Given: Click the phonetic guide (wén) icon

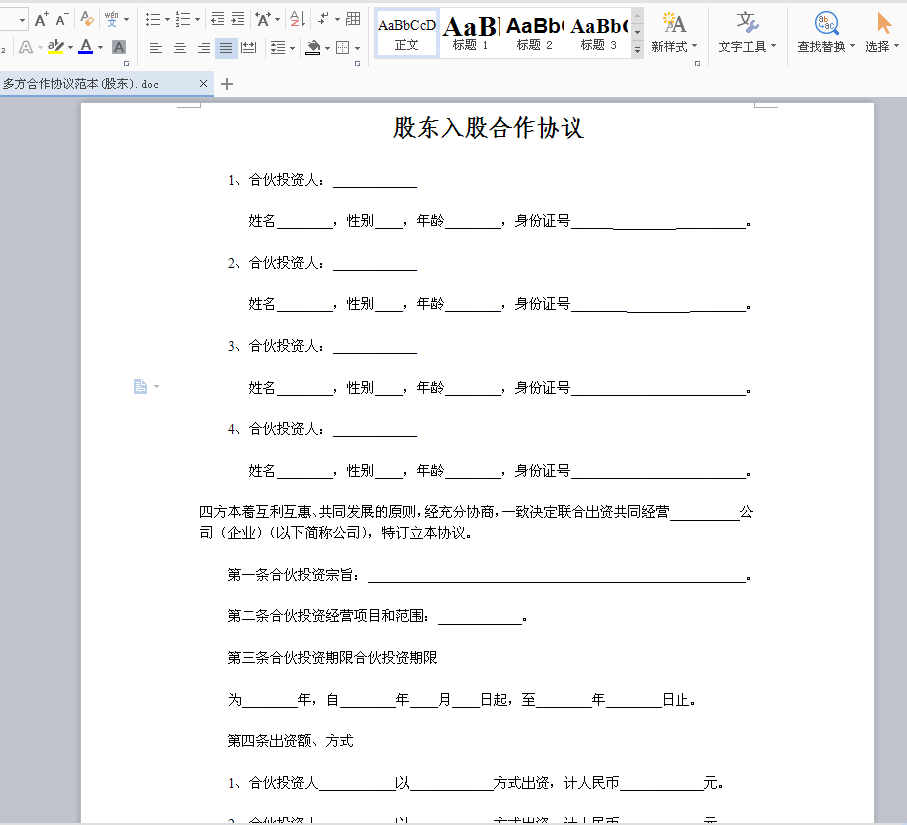Looking at the screenshot, I should click(x=112, y=20).
